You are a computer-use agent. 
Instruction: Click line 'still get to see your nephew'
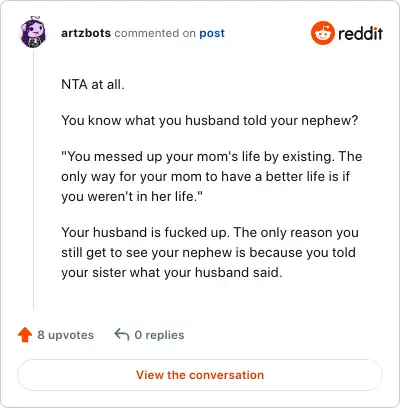[208, 253]
